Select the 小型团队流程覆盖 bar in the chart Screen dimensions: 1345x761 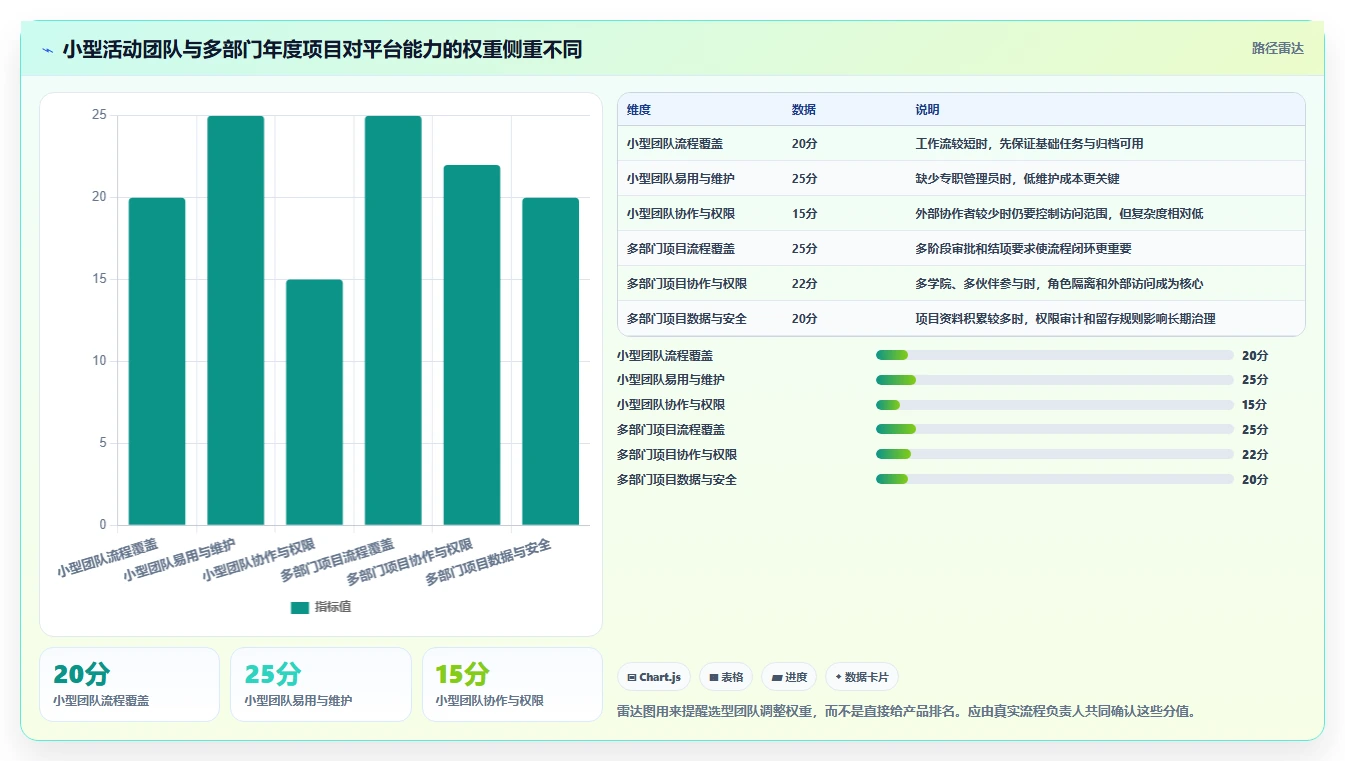[x=157, y=361]
